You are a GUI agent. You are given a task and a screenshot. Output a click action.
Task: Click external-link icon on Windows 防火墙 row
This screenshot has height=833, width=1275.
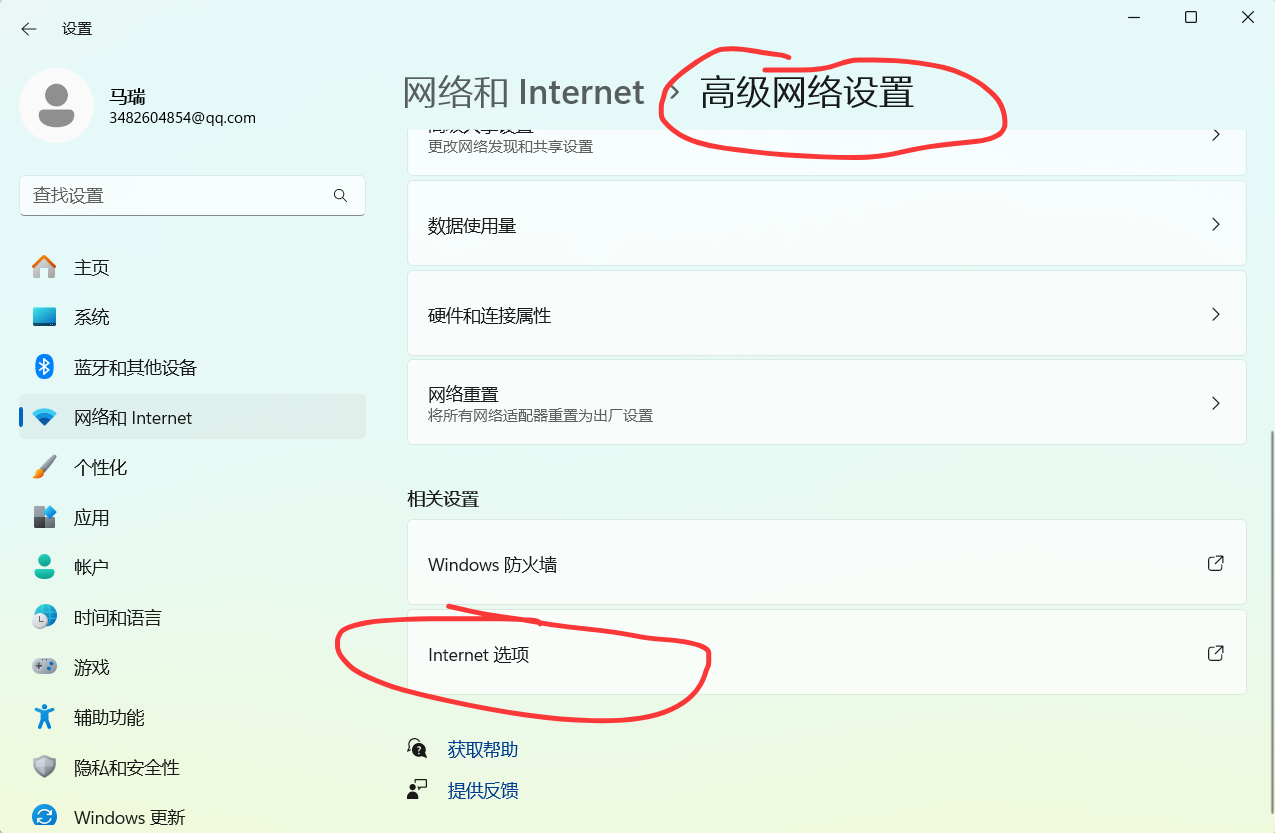(1216, 563)
